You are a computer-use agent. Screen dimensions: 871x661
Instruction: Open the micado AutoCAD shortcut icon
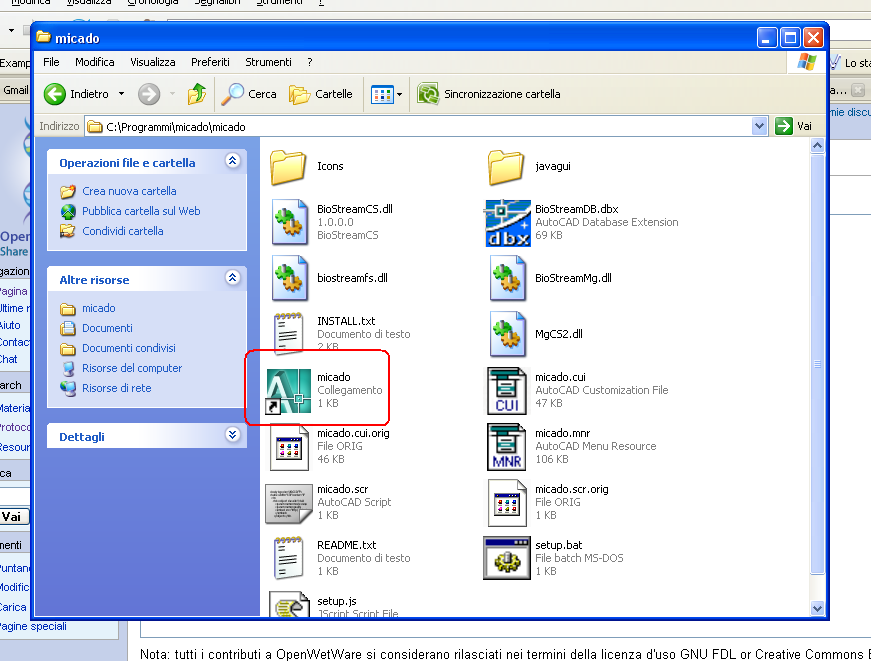(x=288, y=389)
